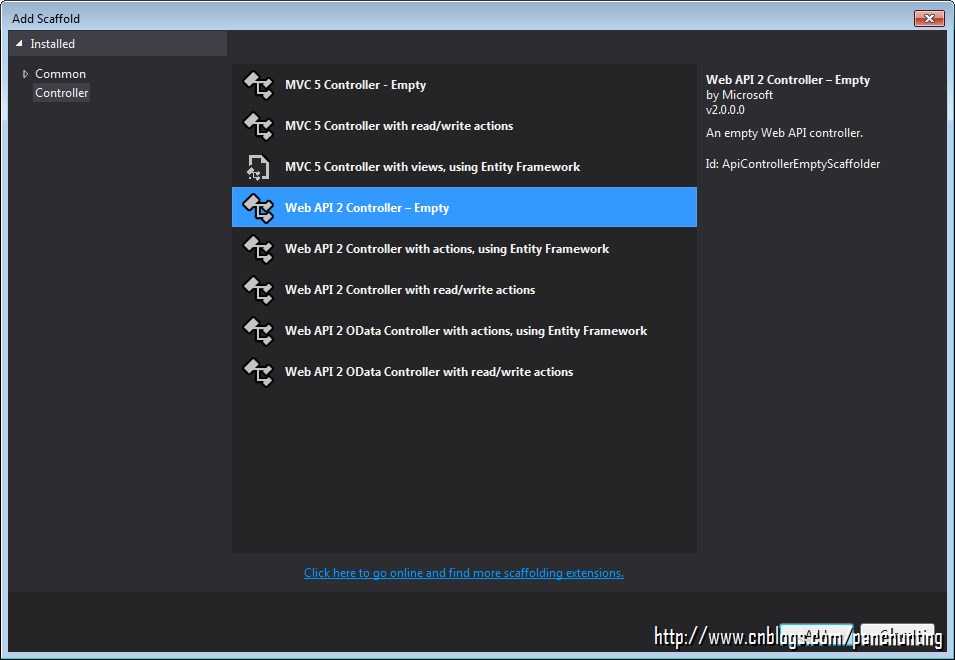Select Web API 2 OData Controller with read/write actions
Viewport: 955px width, 660px height.
[x=464, y=371]
